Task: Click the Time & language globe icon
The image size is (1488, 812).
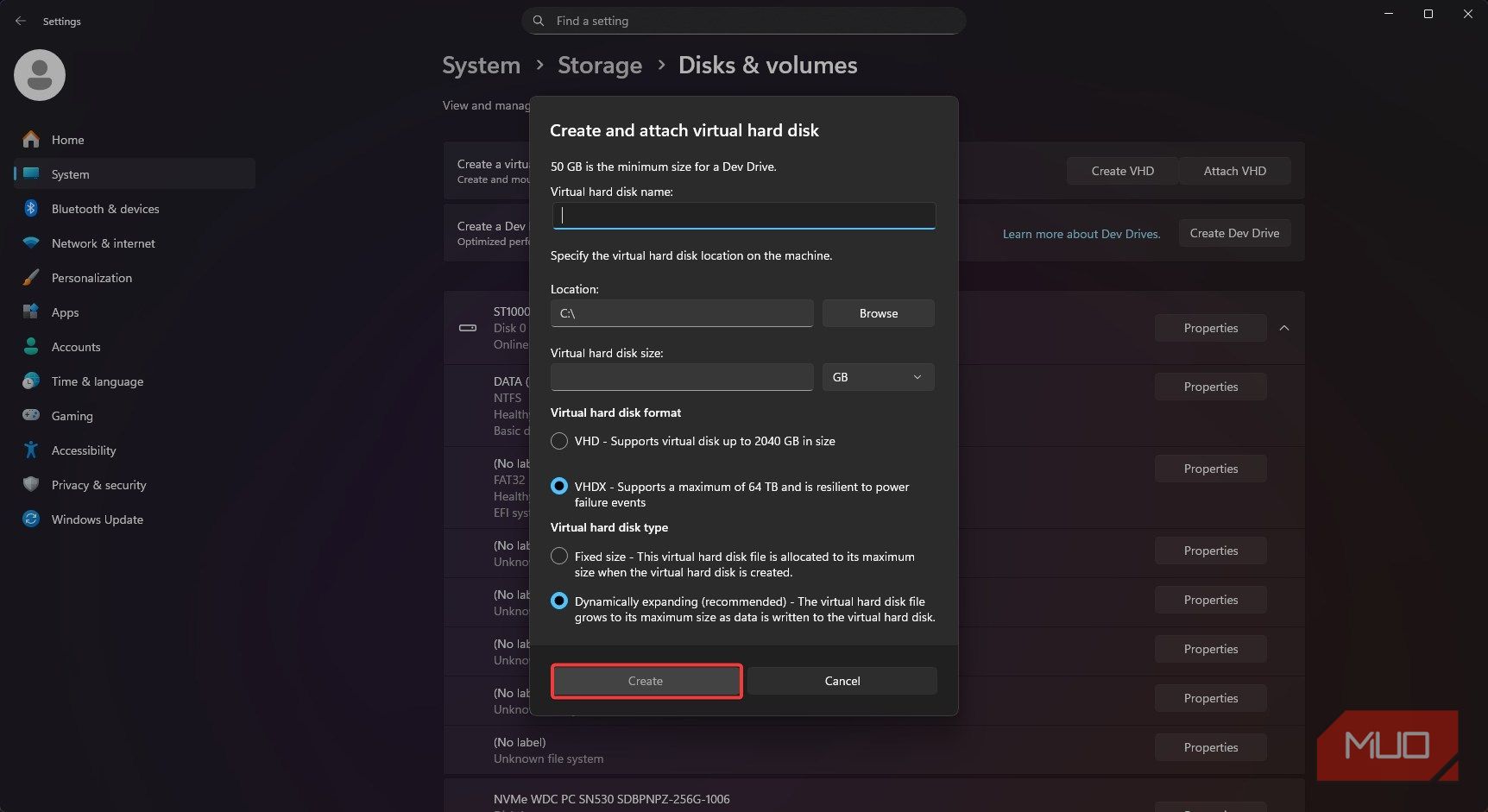Action: point(31,381)
